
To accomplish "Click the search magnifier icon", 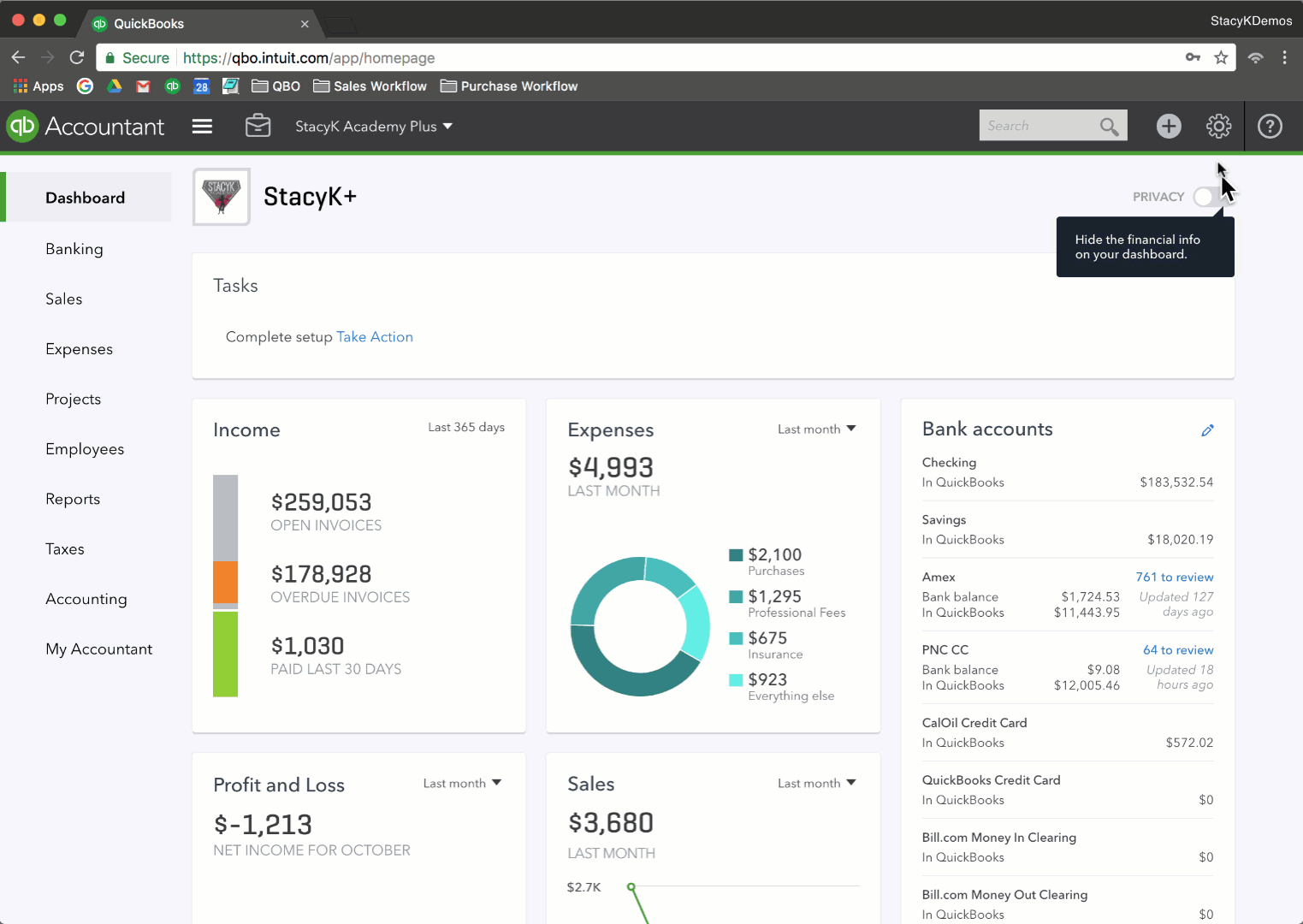I will [1109, 127].
